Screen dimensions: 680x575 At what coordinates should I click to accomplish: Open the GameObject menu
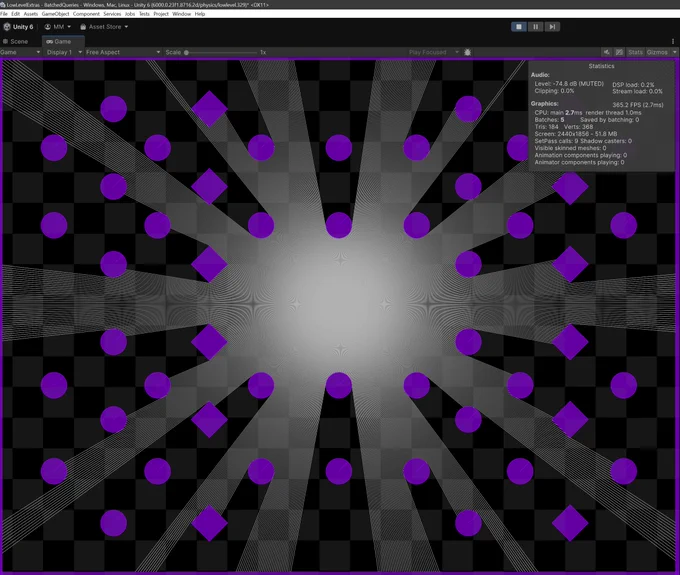(x=55, y=14)
